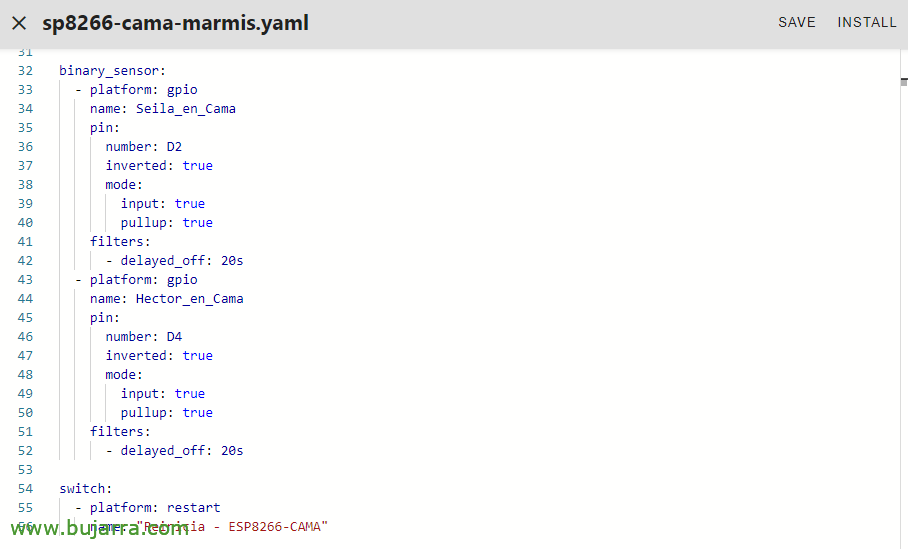Image resolution: width=908 pixels, height=549 pixels.
Task: Click the switch: section header
Action: coord(86,489)
